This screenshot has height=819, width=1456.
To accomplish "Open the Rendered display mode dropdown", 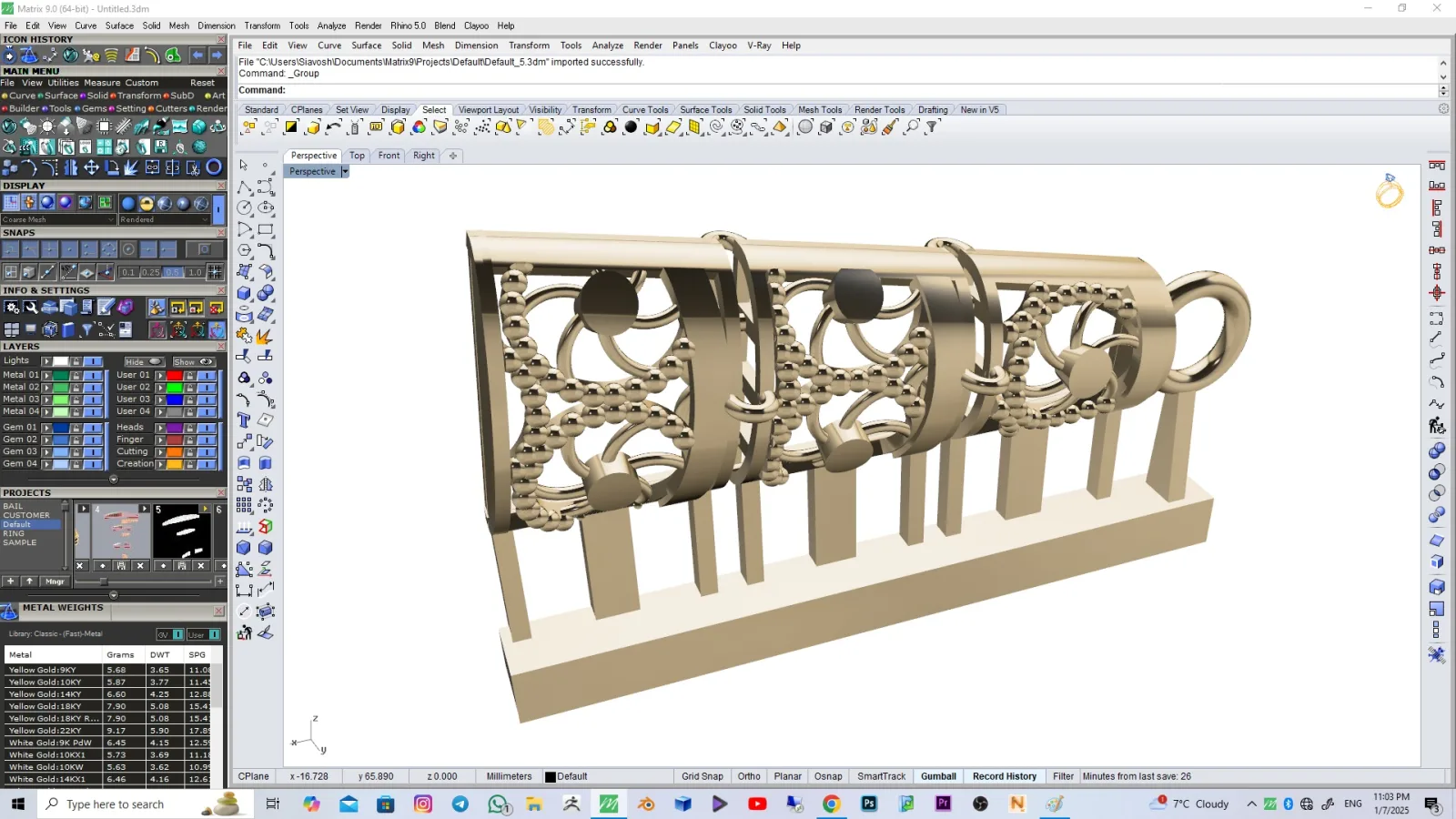I will [165, 219].
